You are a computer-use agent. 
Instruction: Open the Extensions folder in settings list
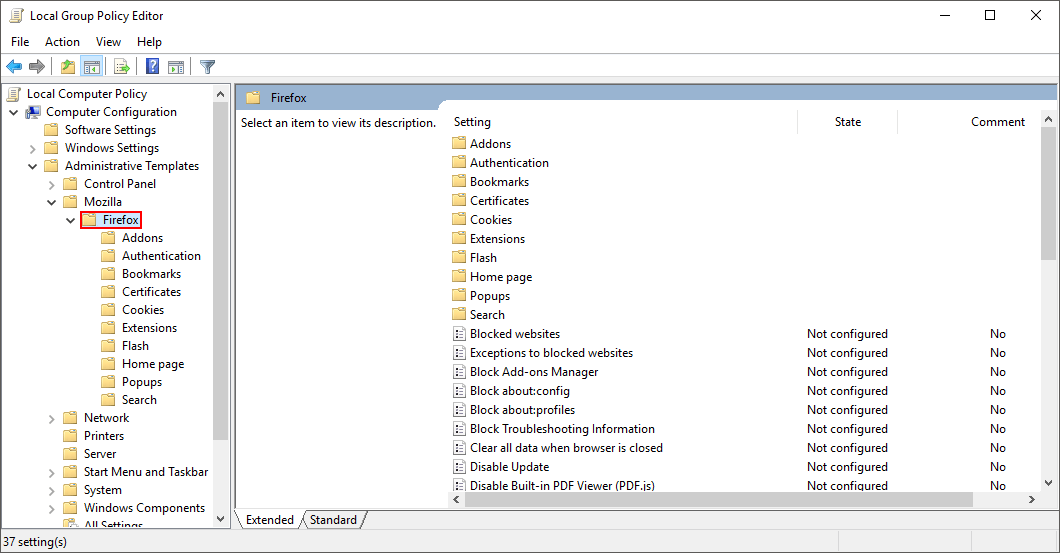click(498, 239)
